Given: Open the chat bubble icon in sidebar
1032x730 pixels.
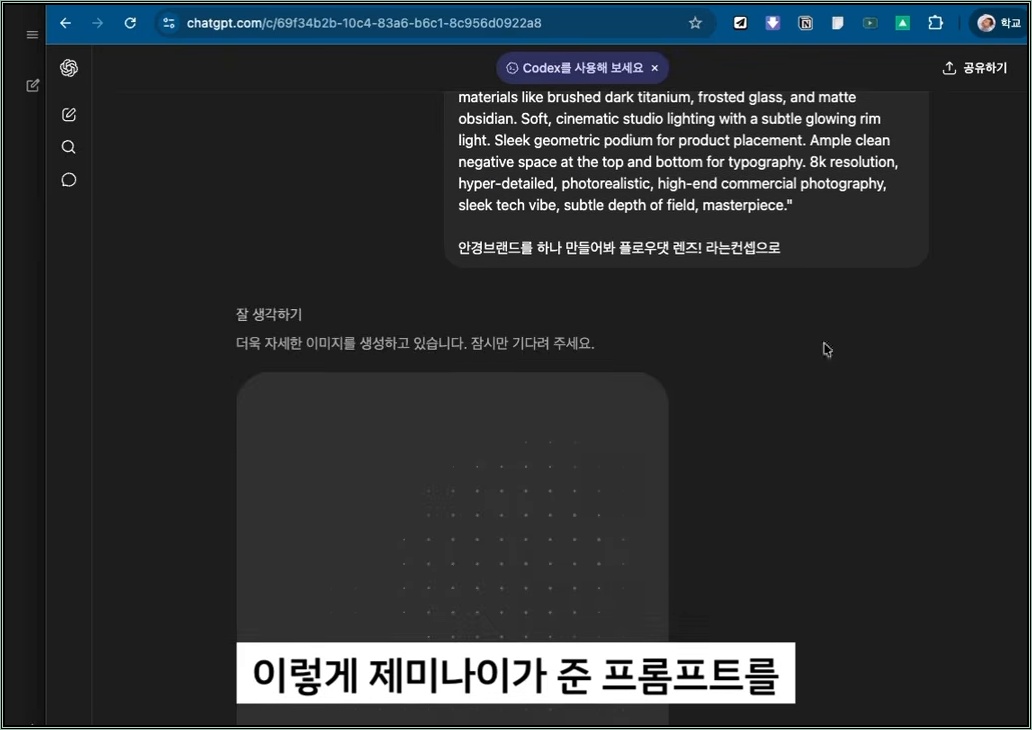Looking at the screenshot, I should [x=69, y=180].
